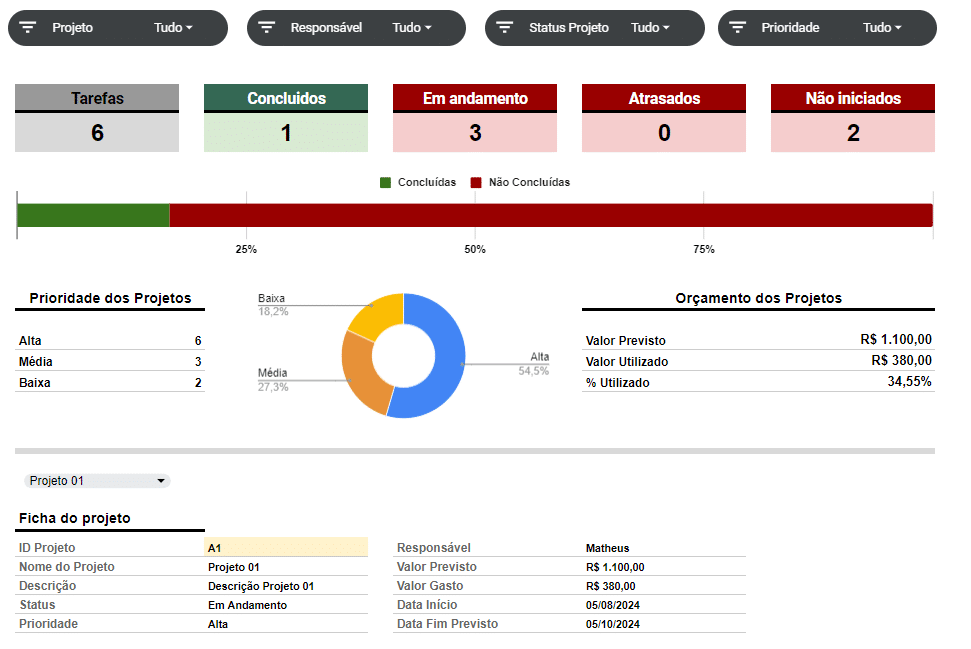
Task: Click the Responsável value Matheus
Action: tap(607, 548)
